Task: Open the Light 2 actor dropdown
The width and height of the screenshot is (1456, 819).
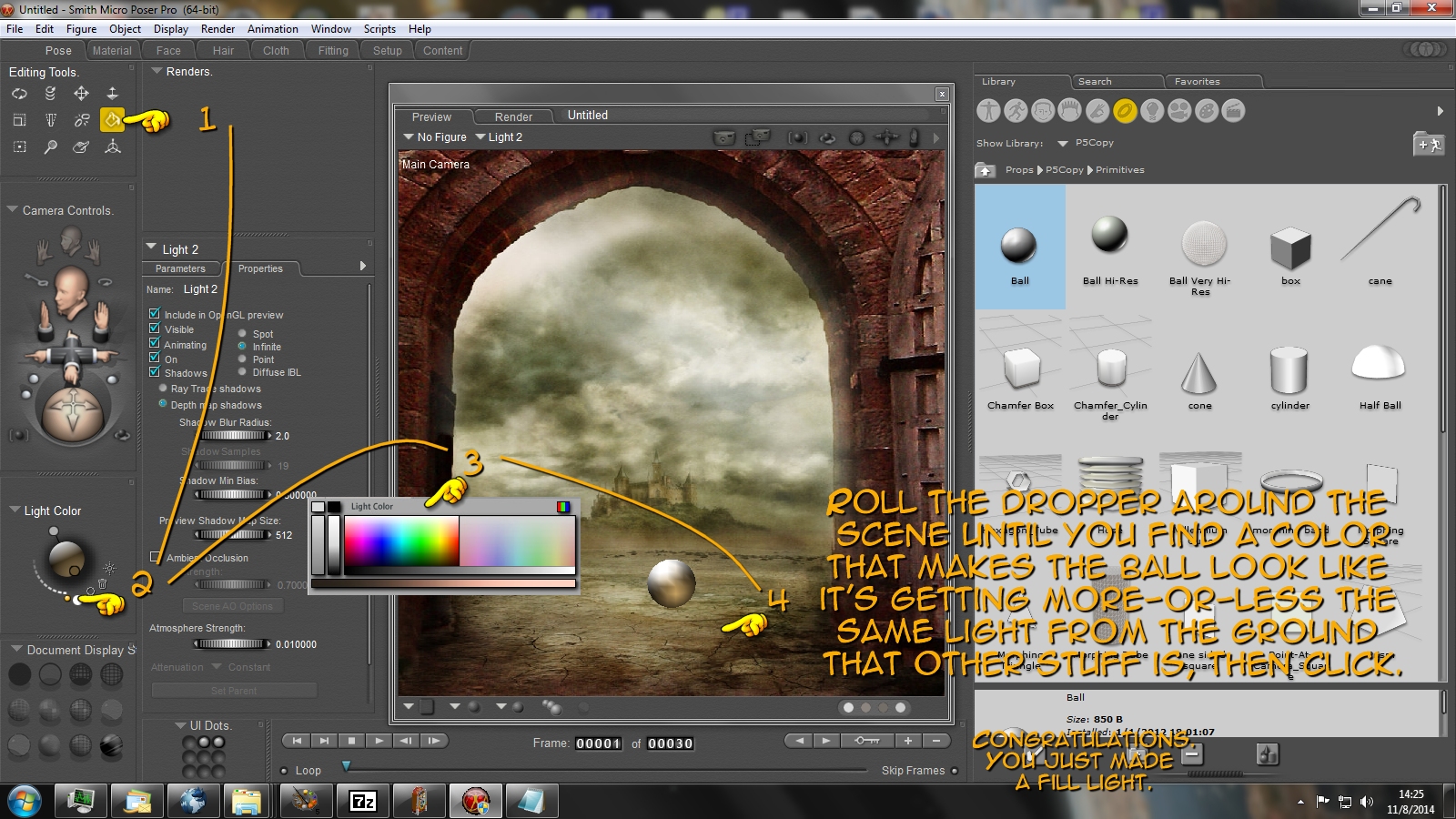Action: click(499, 137)
